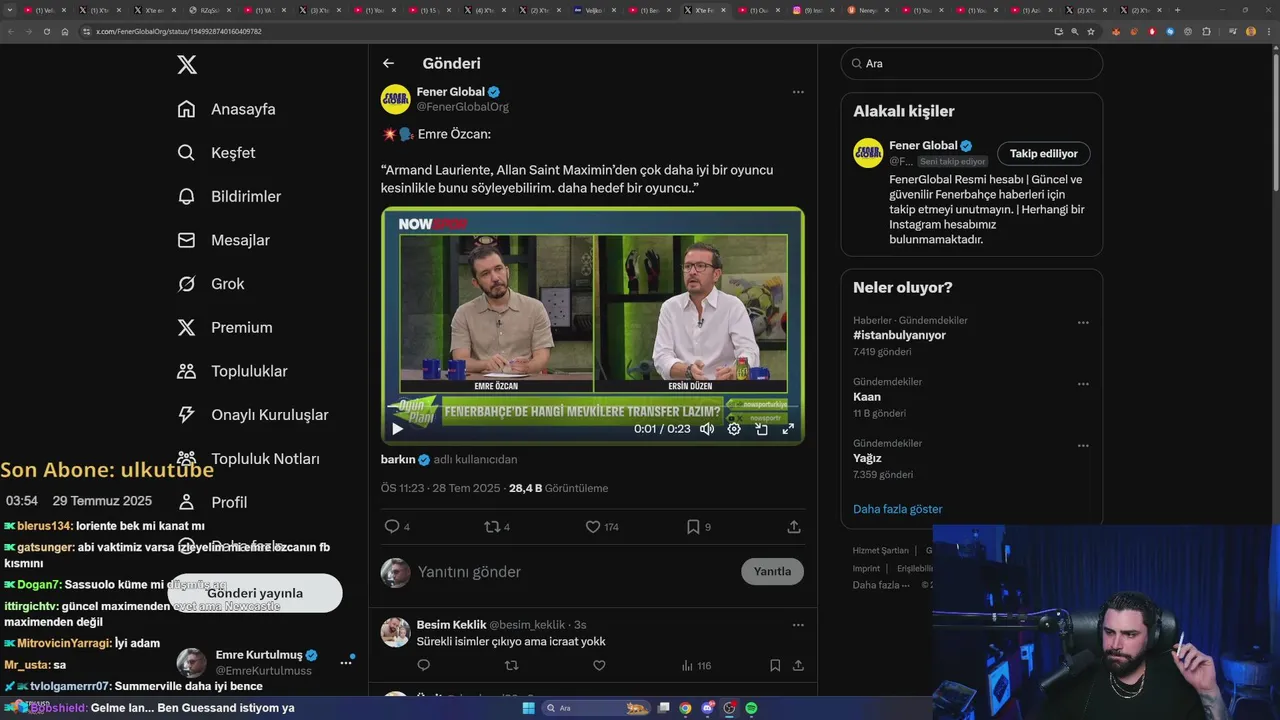The width and height of the screenshot is (1280, 720).
Task: Enter video fullscreen
Action: 788,429
